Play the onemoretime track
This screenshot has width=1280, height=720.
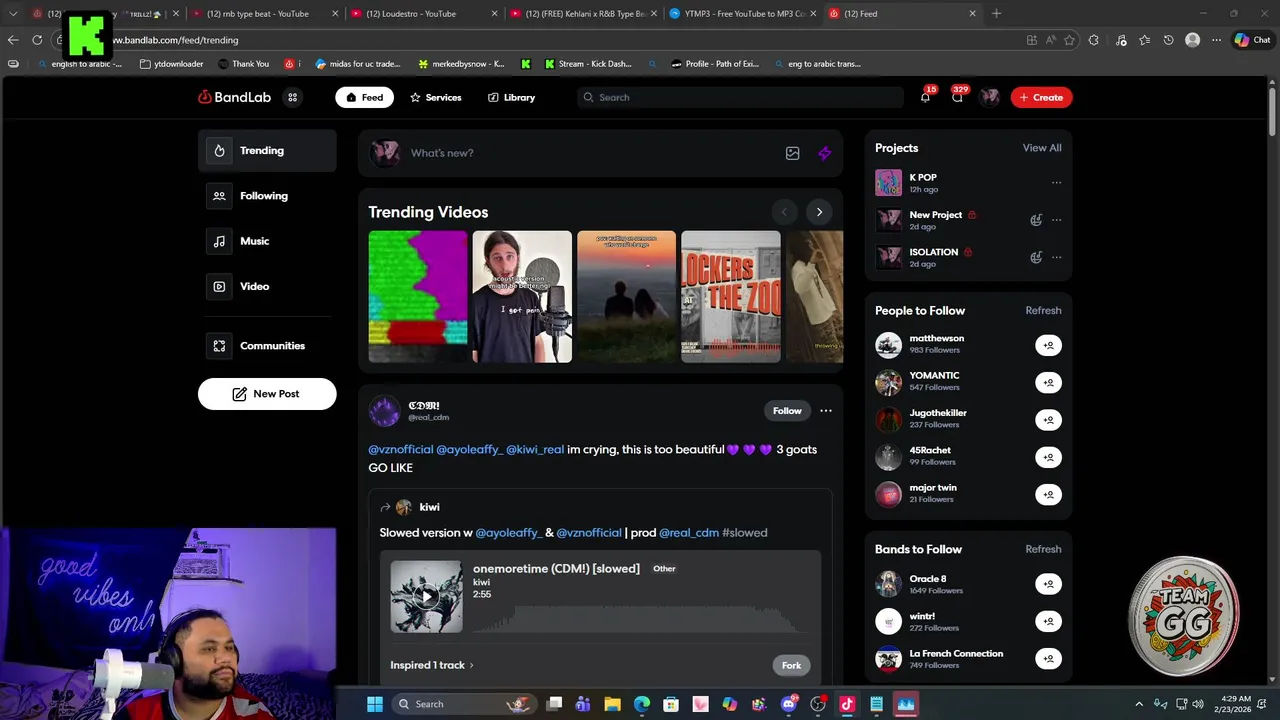point(426,597)
